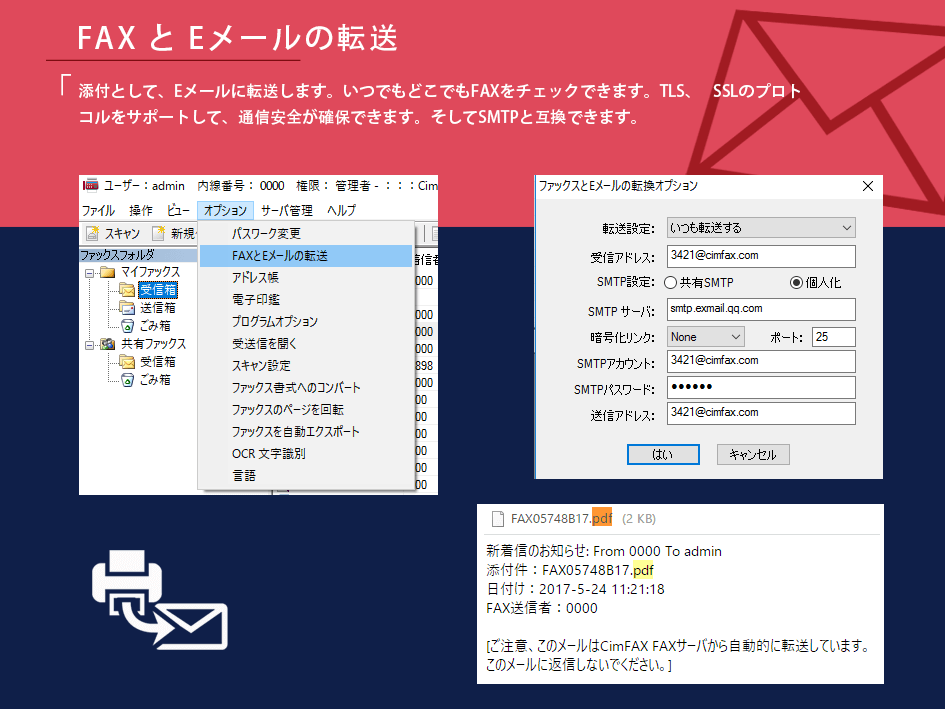The image size is (945, 709).
Task: Click the 送信アドレス input field
Action: pyautogui.click(x=761, y=414)
